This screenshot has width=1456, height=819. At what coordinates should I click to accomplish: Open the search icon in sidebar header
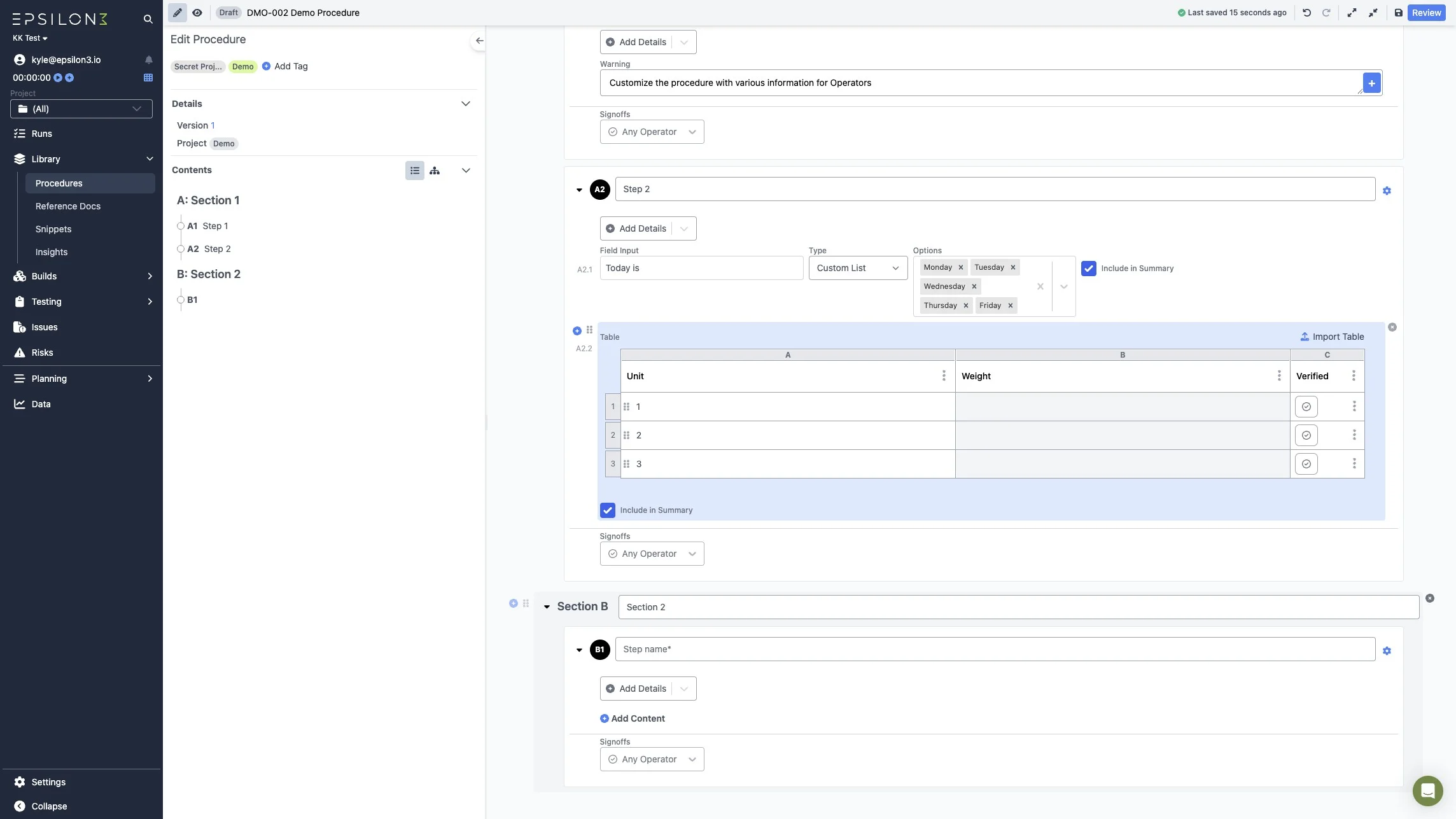[148, 19]
